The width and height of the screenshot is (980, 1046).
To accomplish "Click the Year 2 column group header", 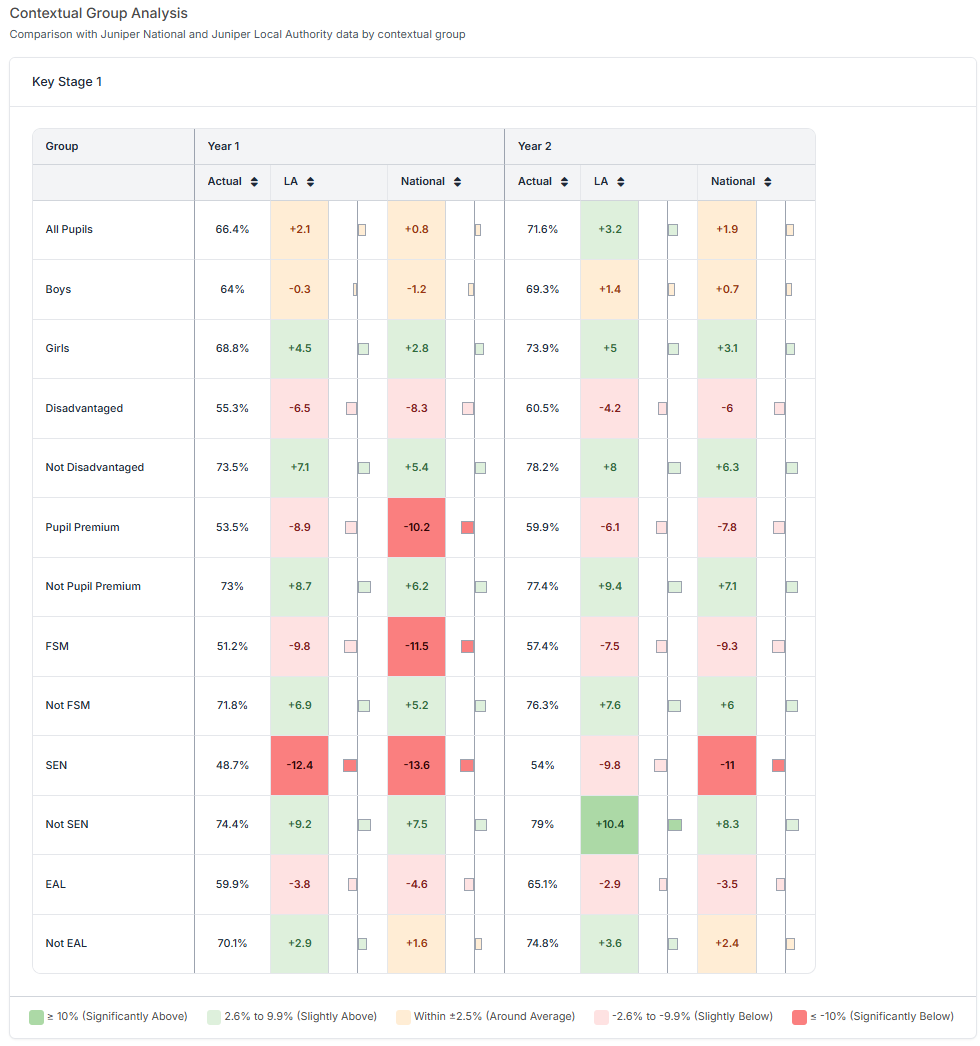I will tap(535, 146).
